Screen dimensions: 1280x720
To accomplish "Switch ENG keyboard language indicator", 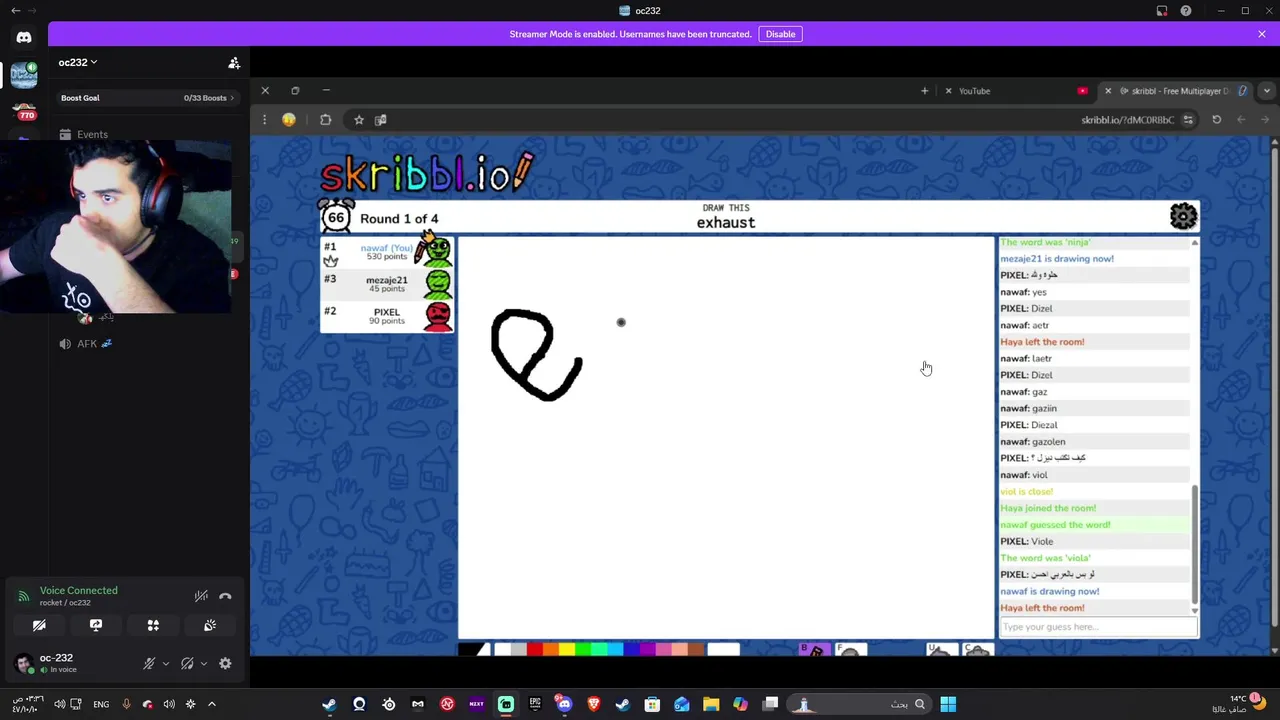I will [101, 704].
